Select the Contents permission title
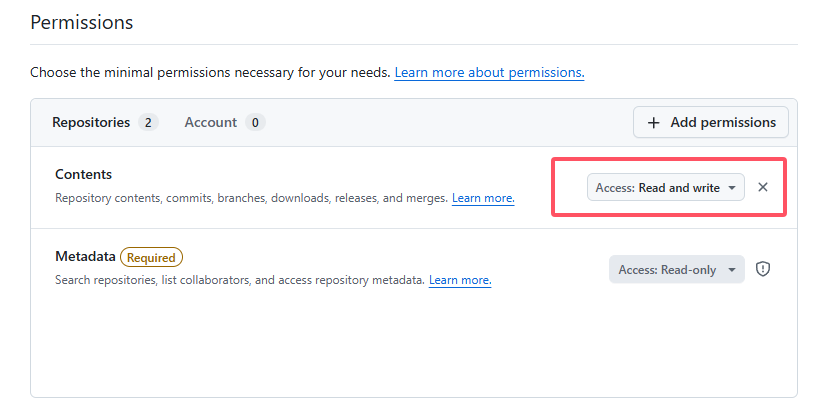 point(84,174)
